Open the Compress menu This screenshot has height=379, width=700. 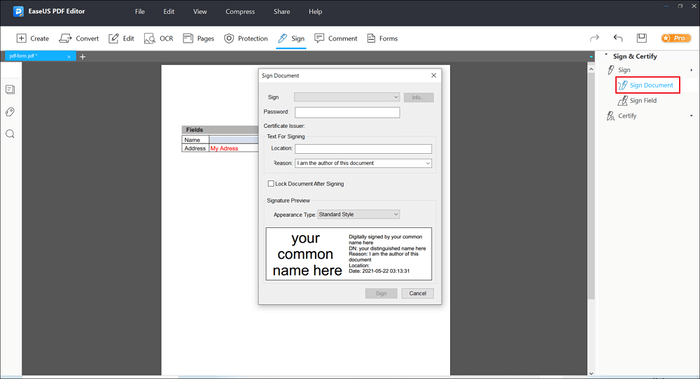coord(240,12)
